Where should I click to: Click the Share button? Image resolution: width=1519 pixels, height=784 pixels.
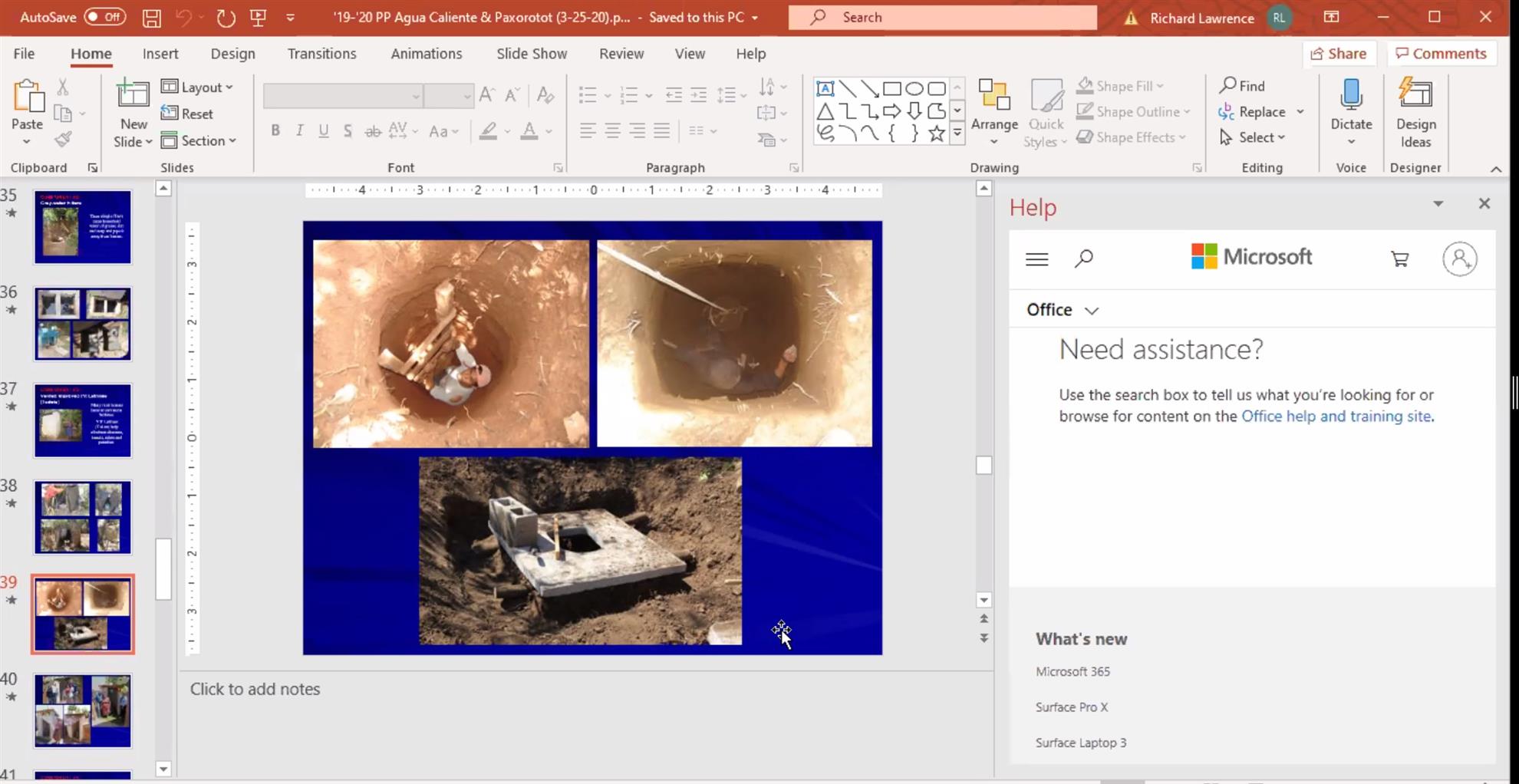click(x=1339, y=54)
